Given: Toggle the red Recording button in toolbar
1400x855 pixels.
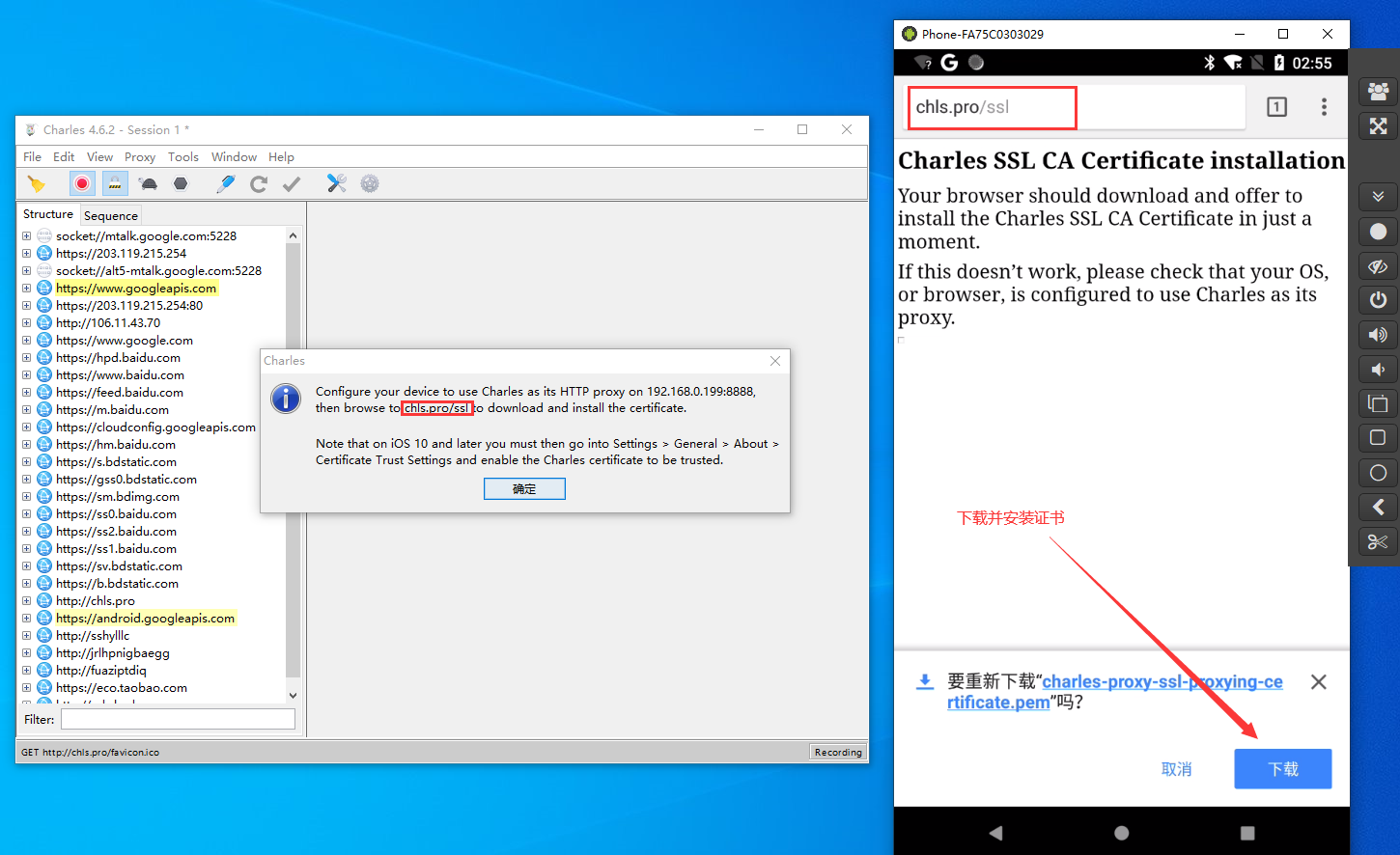Looking at the screenshot, I should [82, 183].
